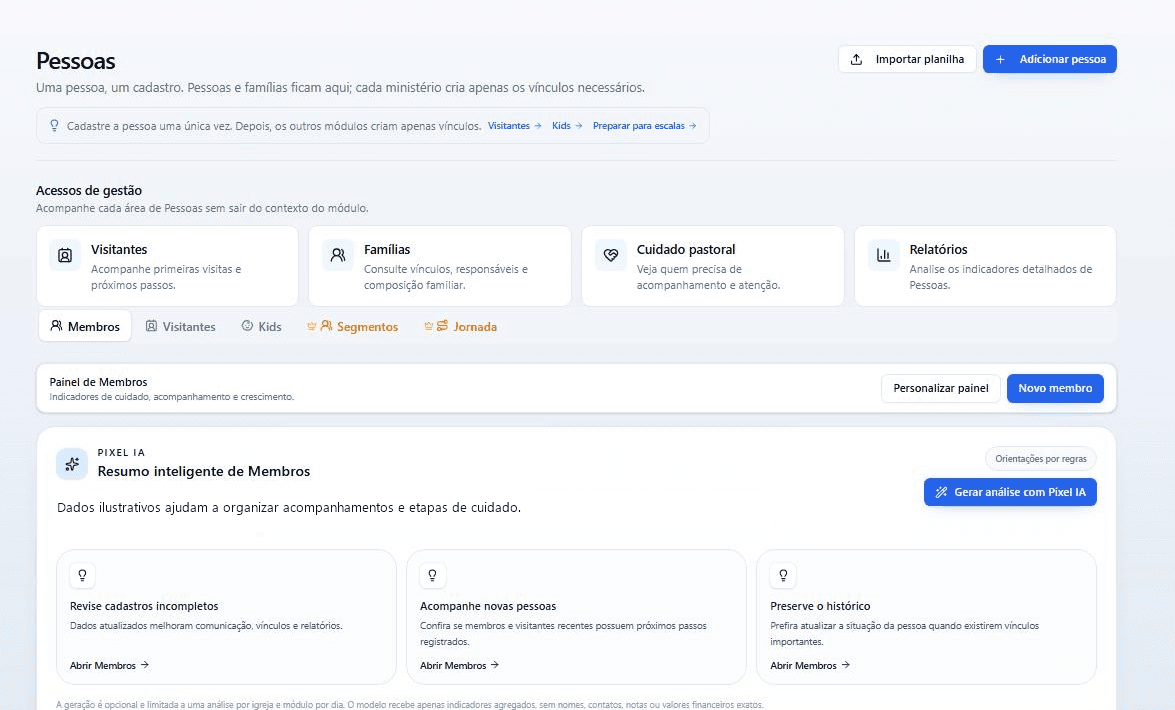Click the lightbulb icon in Preserve o histórico
The image size is (1175, 710).
pyautogui.click(x=783, y=575)
